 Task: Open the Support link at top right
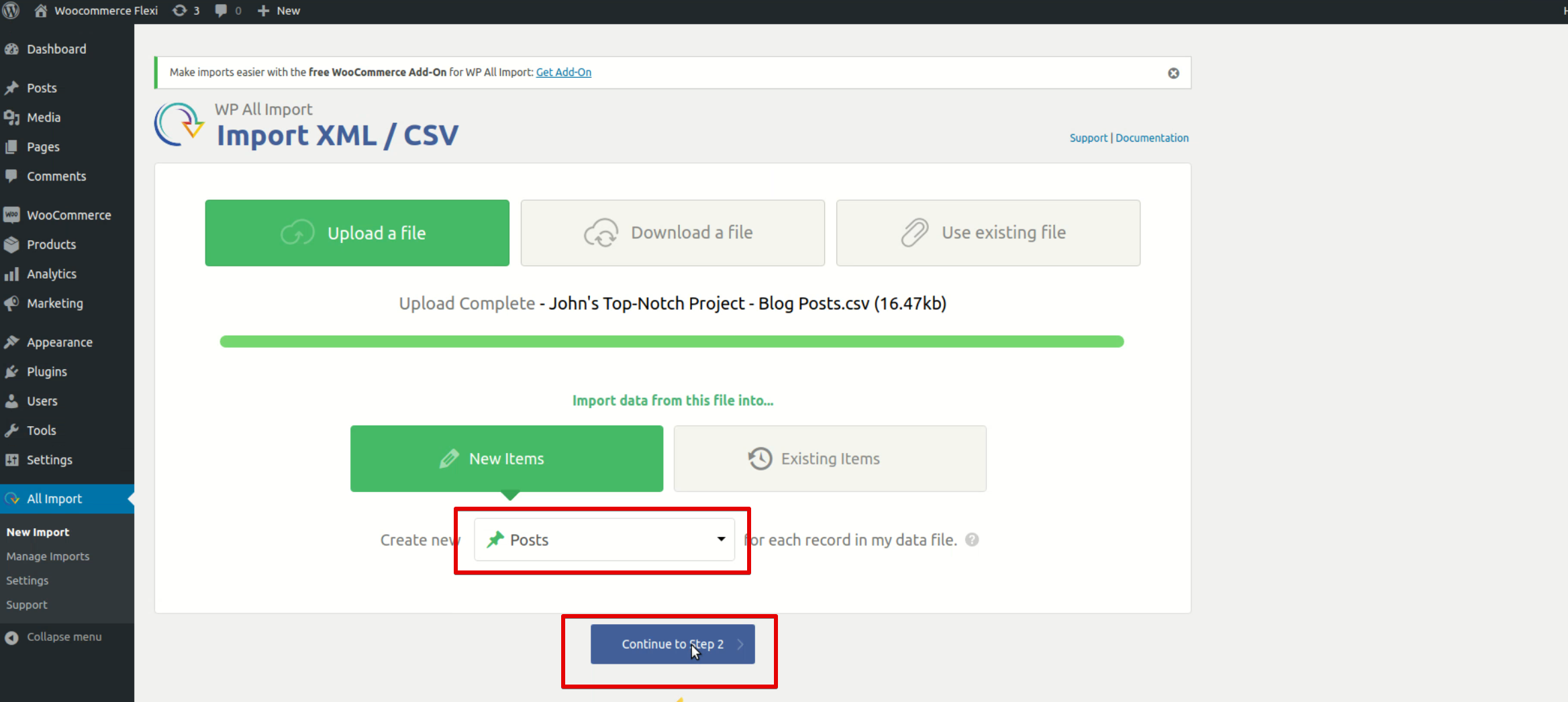click(x=1088, y=138)
